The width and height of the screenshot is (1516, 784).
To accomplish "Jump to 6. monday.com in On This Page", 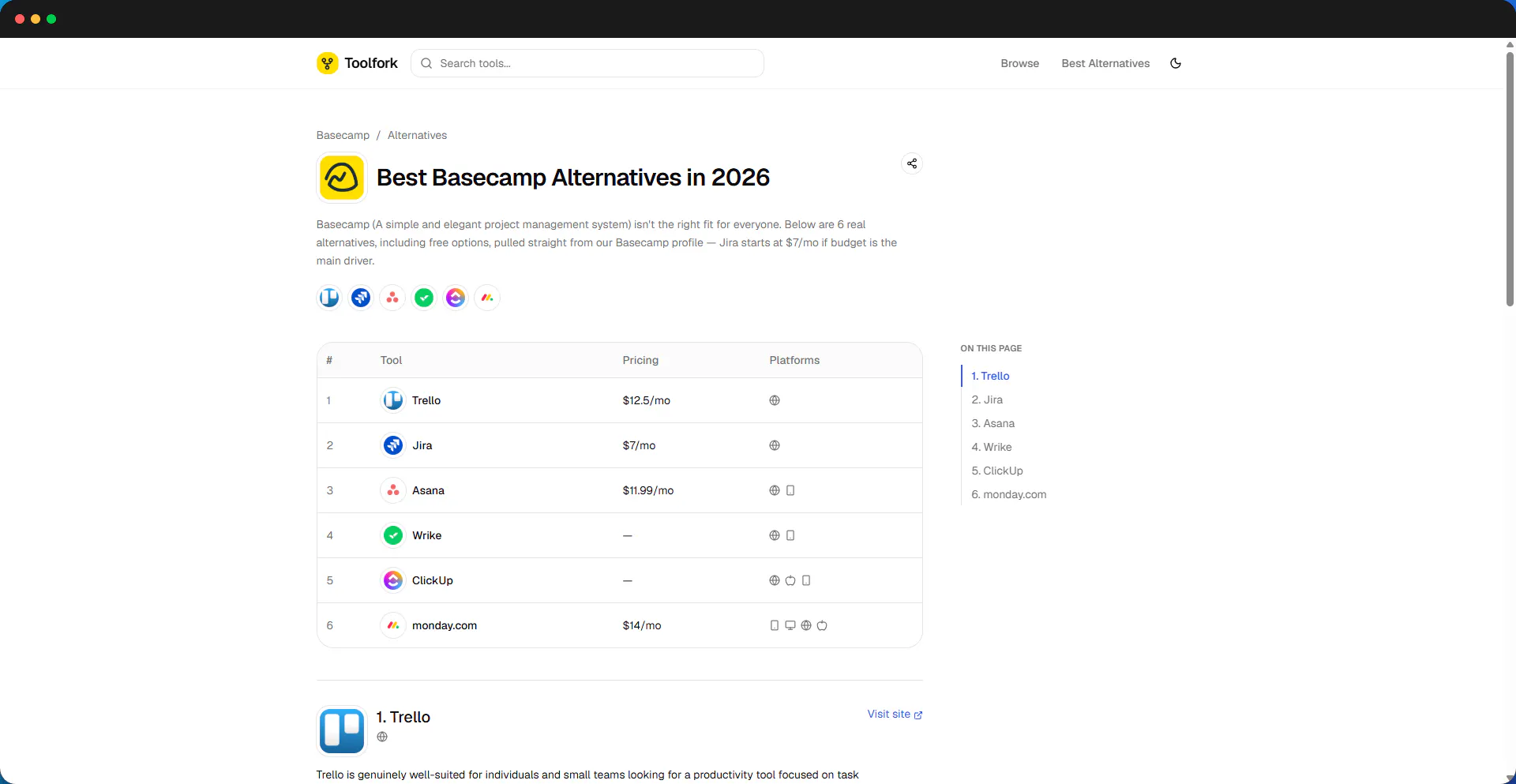I will pos(1008,494).
